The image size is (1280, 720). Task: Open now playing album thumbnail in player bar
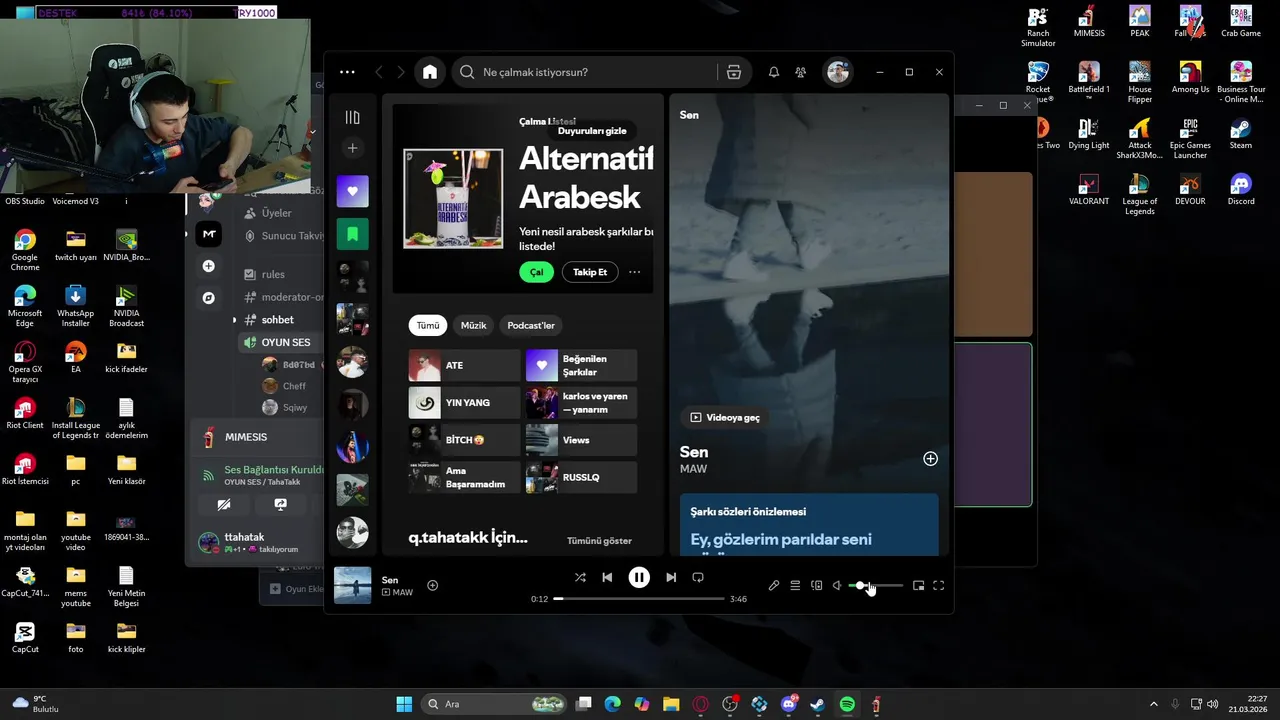click(x=352, y=585)
